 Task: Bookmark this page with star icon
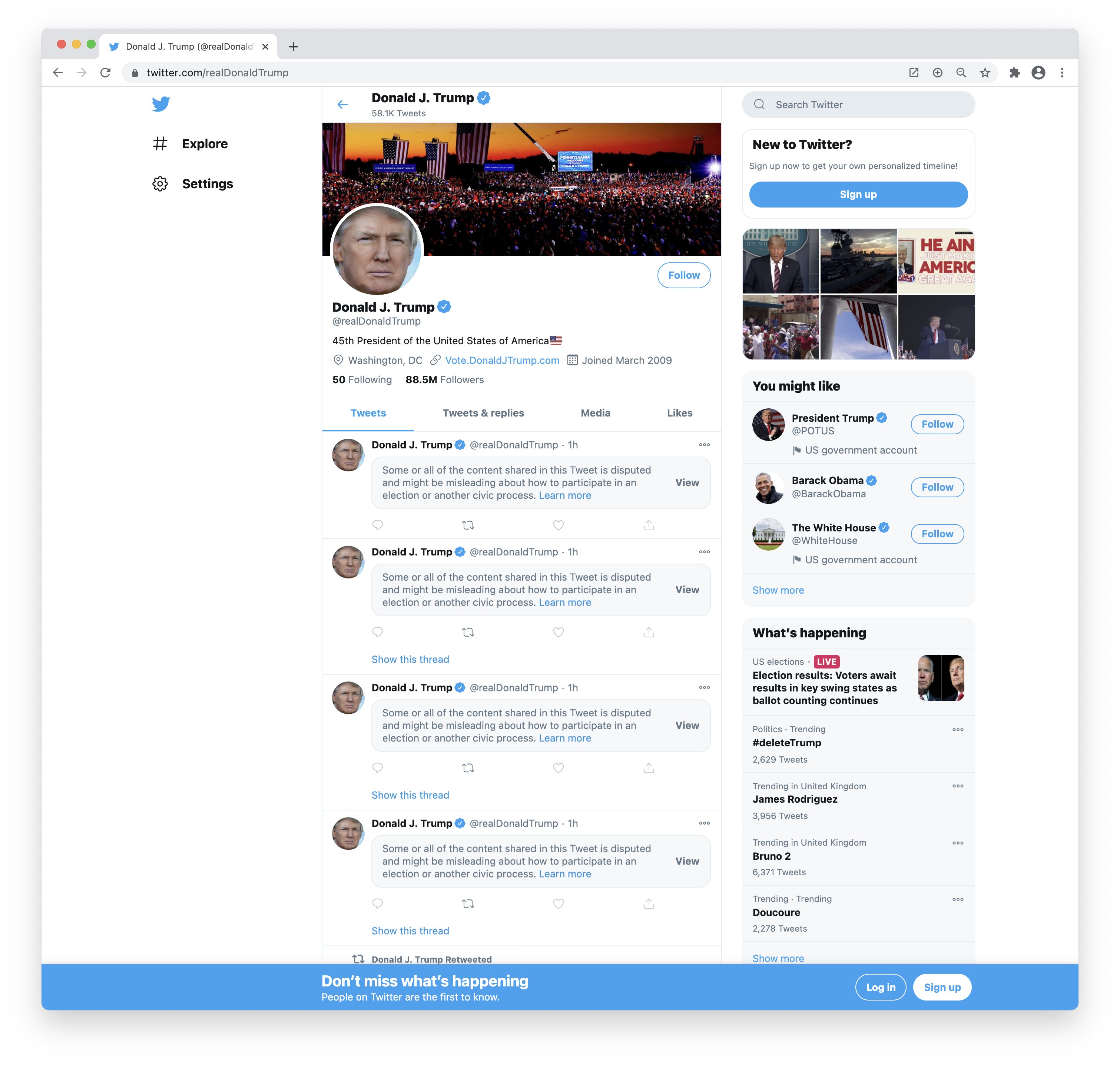point(985,73)
